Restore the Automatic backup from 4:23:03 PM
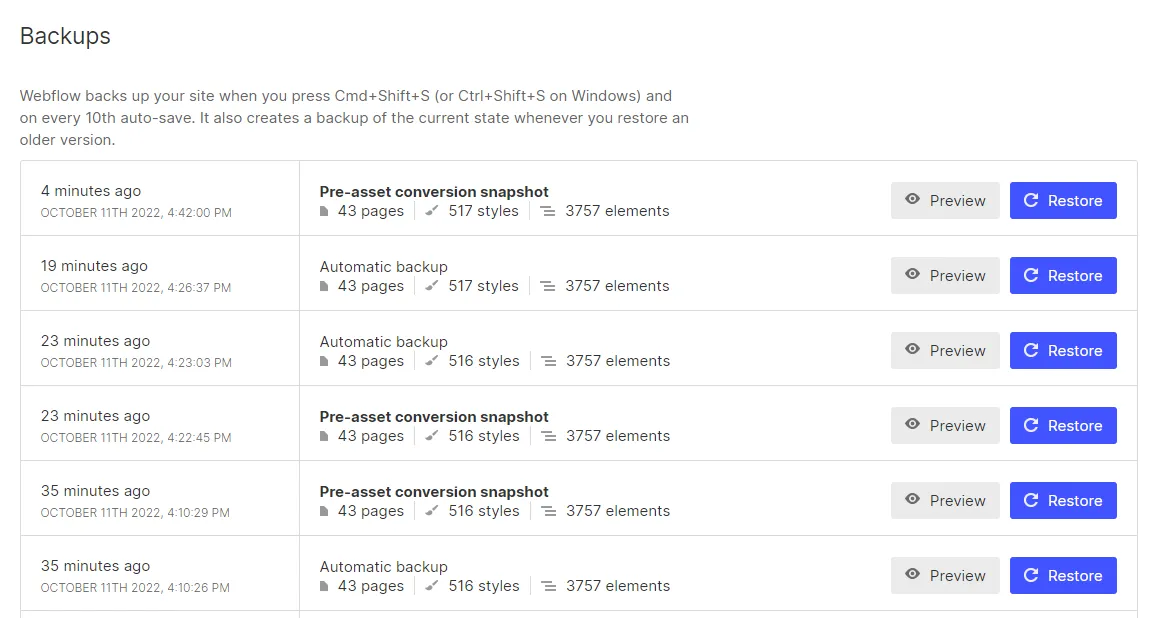This screenshot has height=618, width=1151. coord(1063,350)
